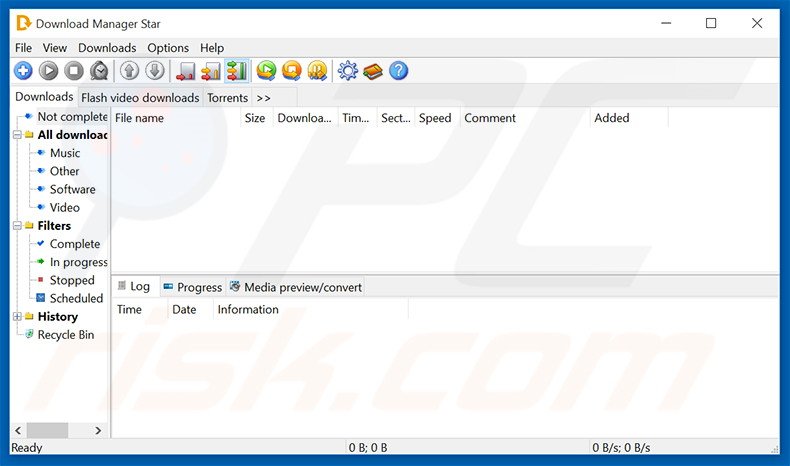Show more tabs with the >> chevron
The height and width of the screenshot is (466, 790).
click(x=264, y=98)
